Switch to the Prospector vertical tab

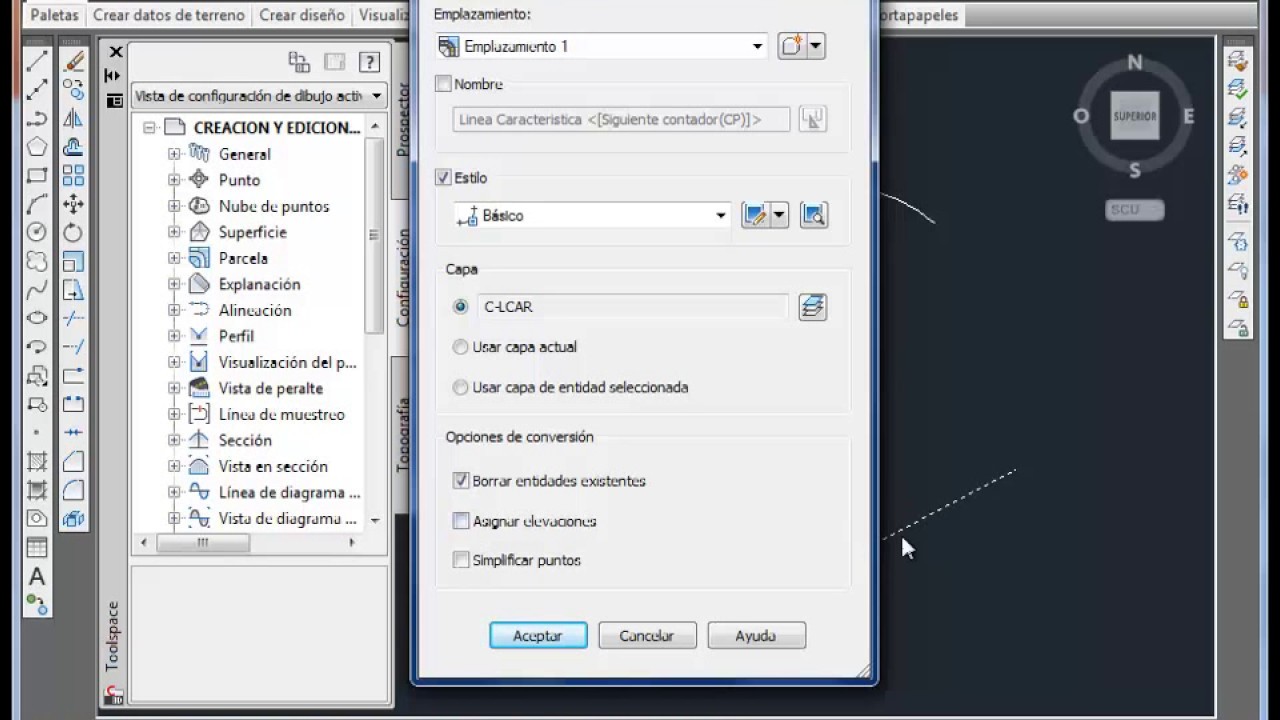point(403,119)
